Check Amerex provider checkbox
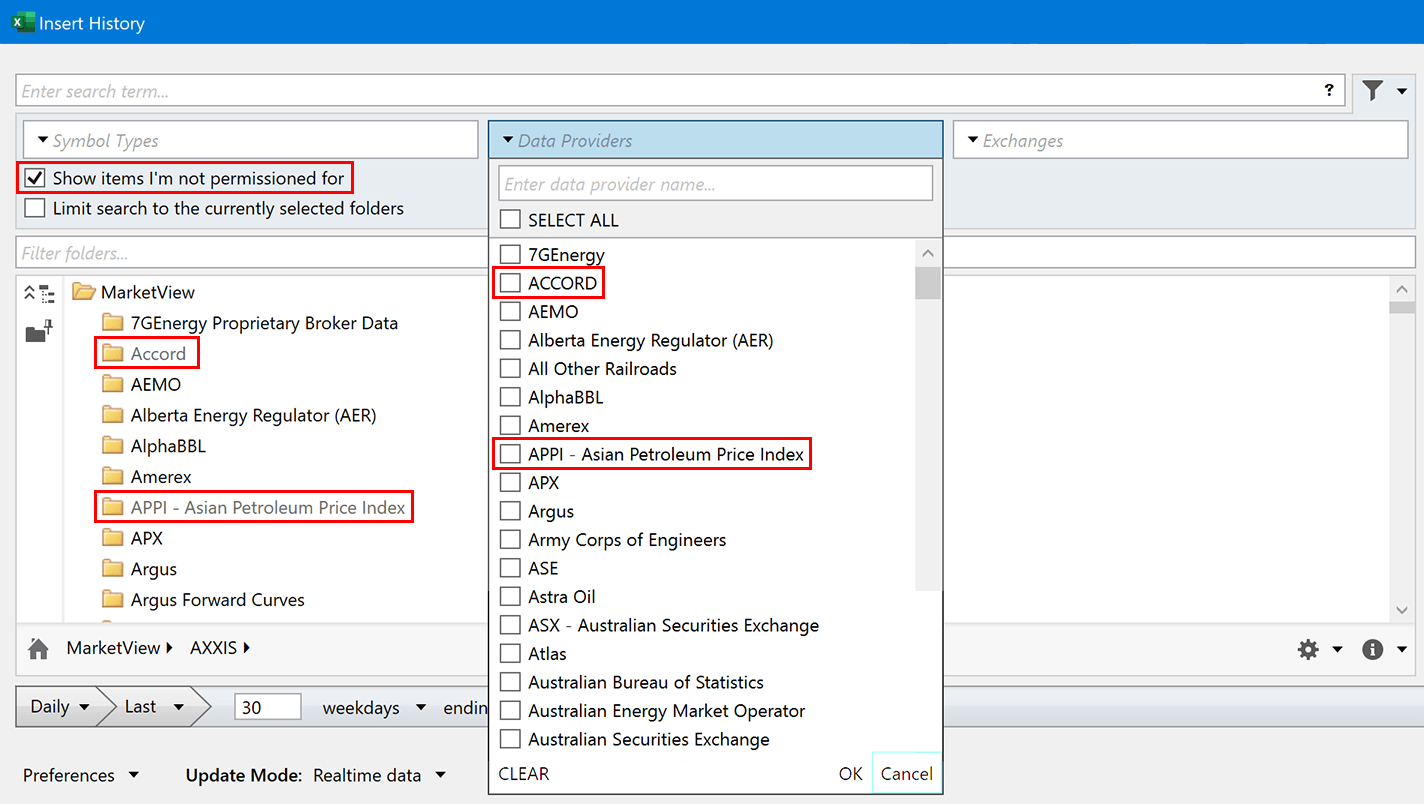The width and height of the screenshot is (1424, 804). coord(510,426)
